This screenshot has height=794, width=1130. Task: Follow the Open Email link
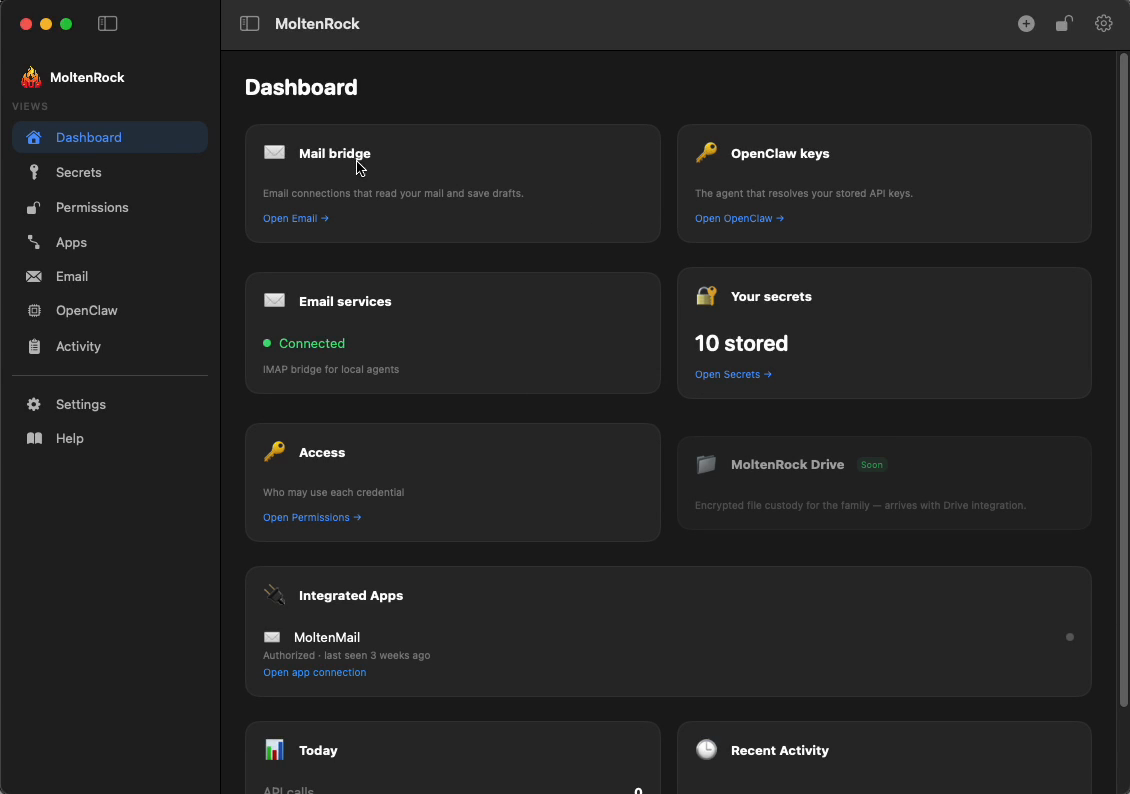tap(295, 218)
